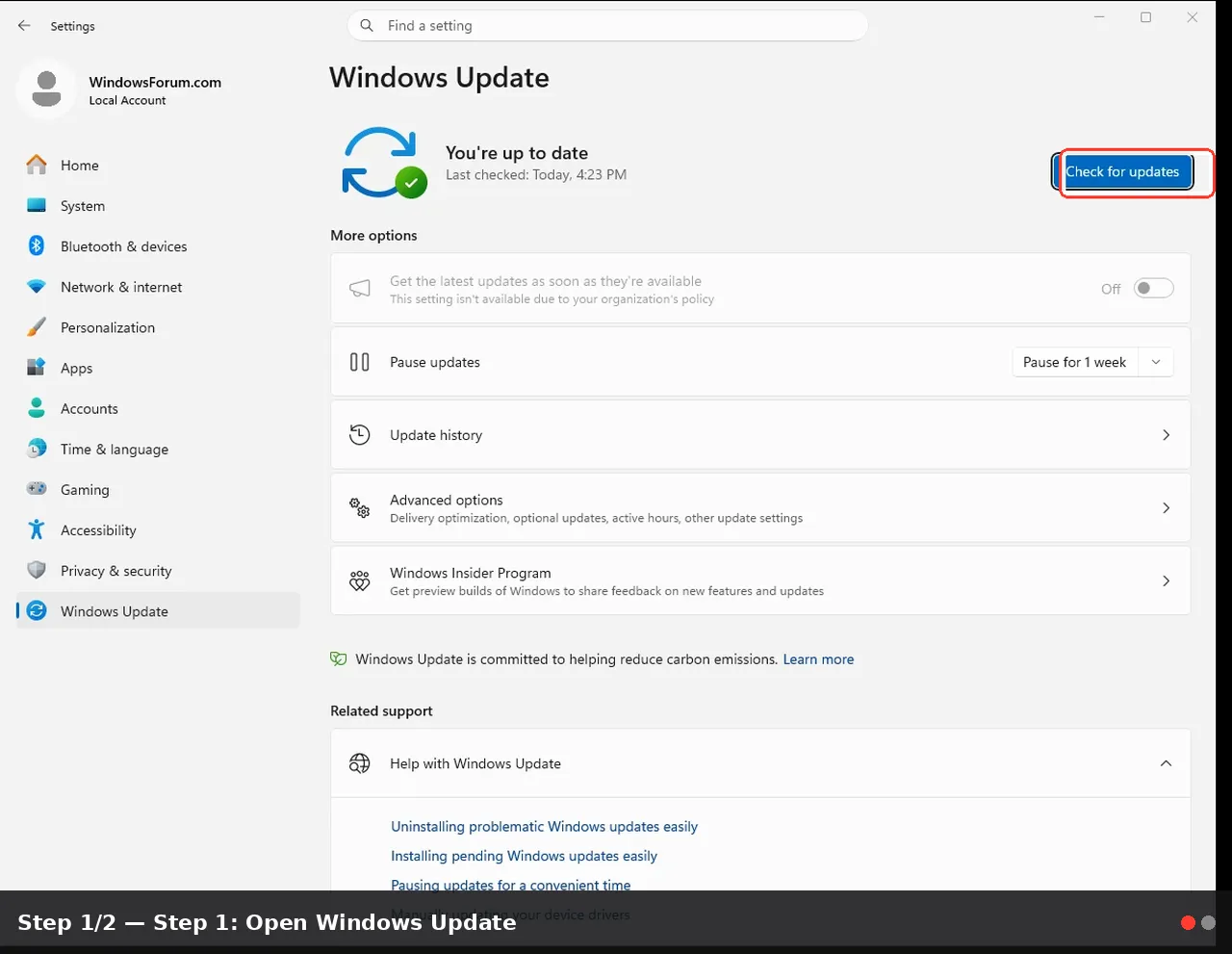Open the Apps settings page
This screenshot has width=1232, height=954.
[x=158, y=368]
